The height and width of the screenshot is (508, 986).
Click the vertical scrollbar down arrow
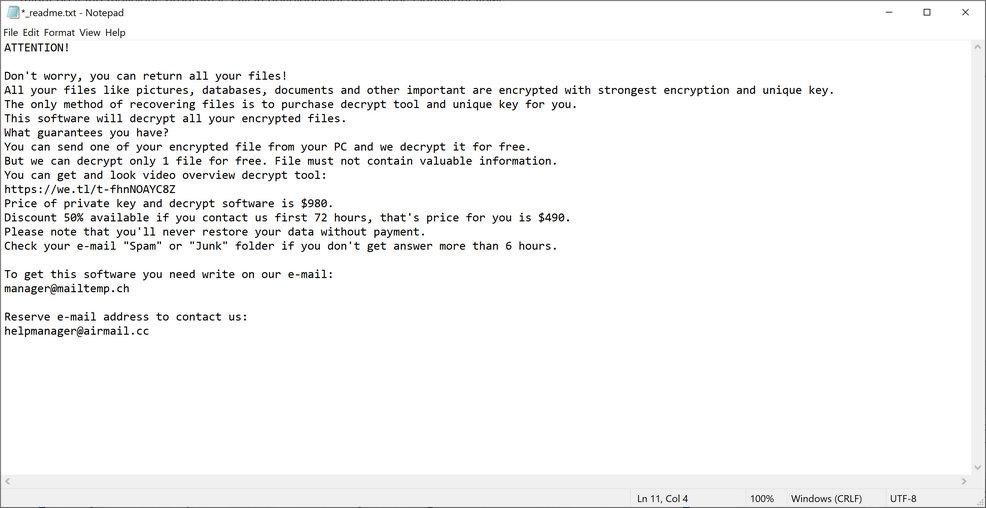(x=978, y=468)
